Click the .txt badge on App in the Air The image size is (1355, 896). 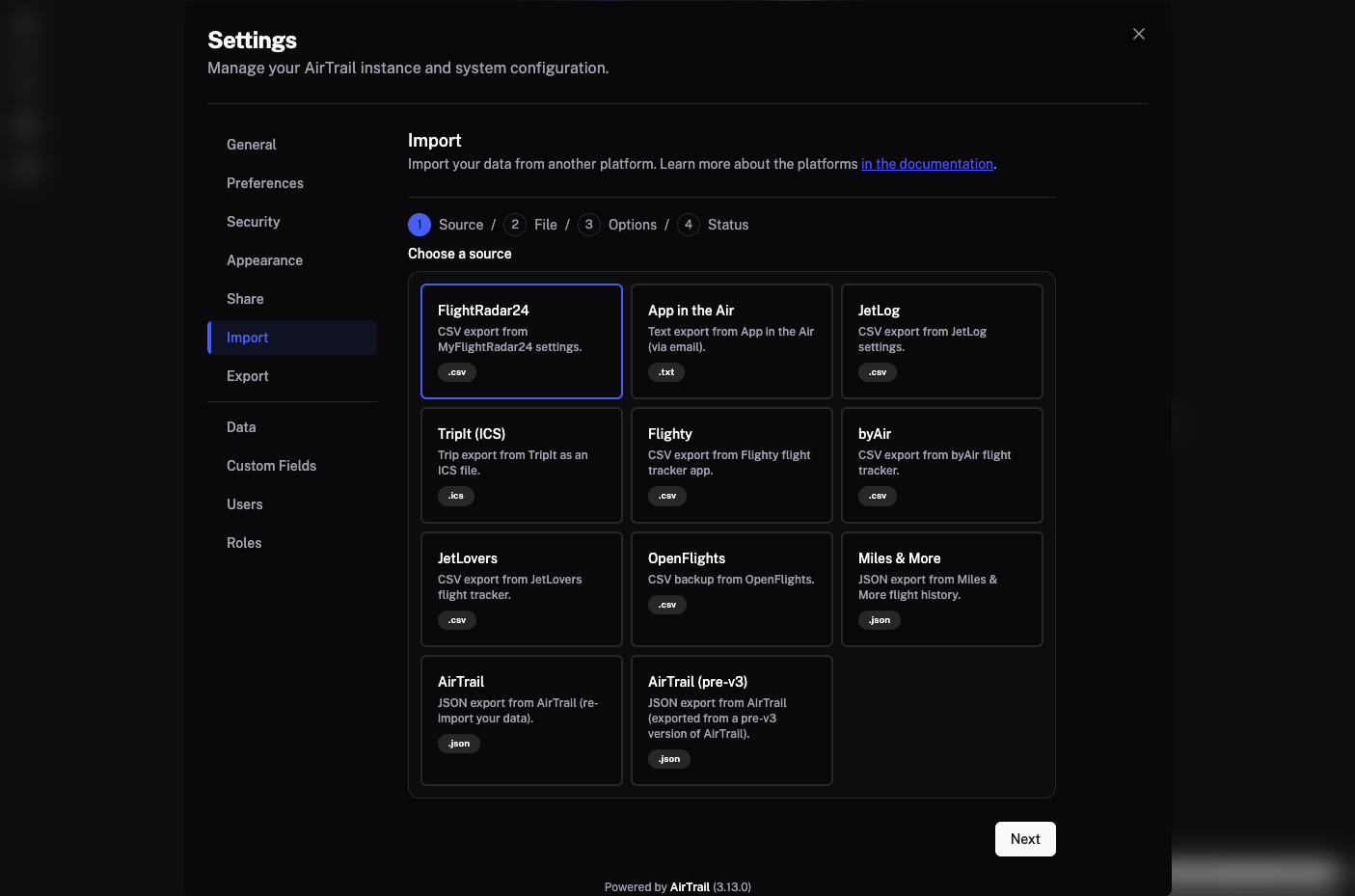(x=666, y=372)
